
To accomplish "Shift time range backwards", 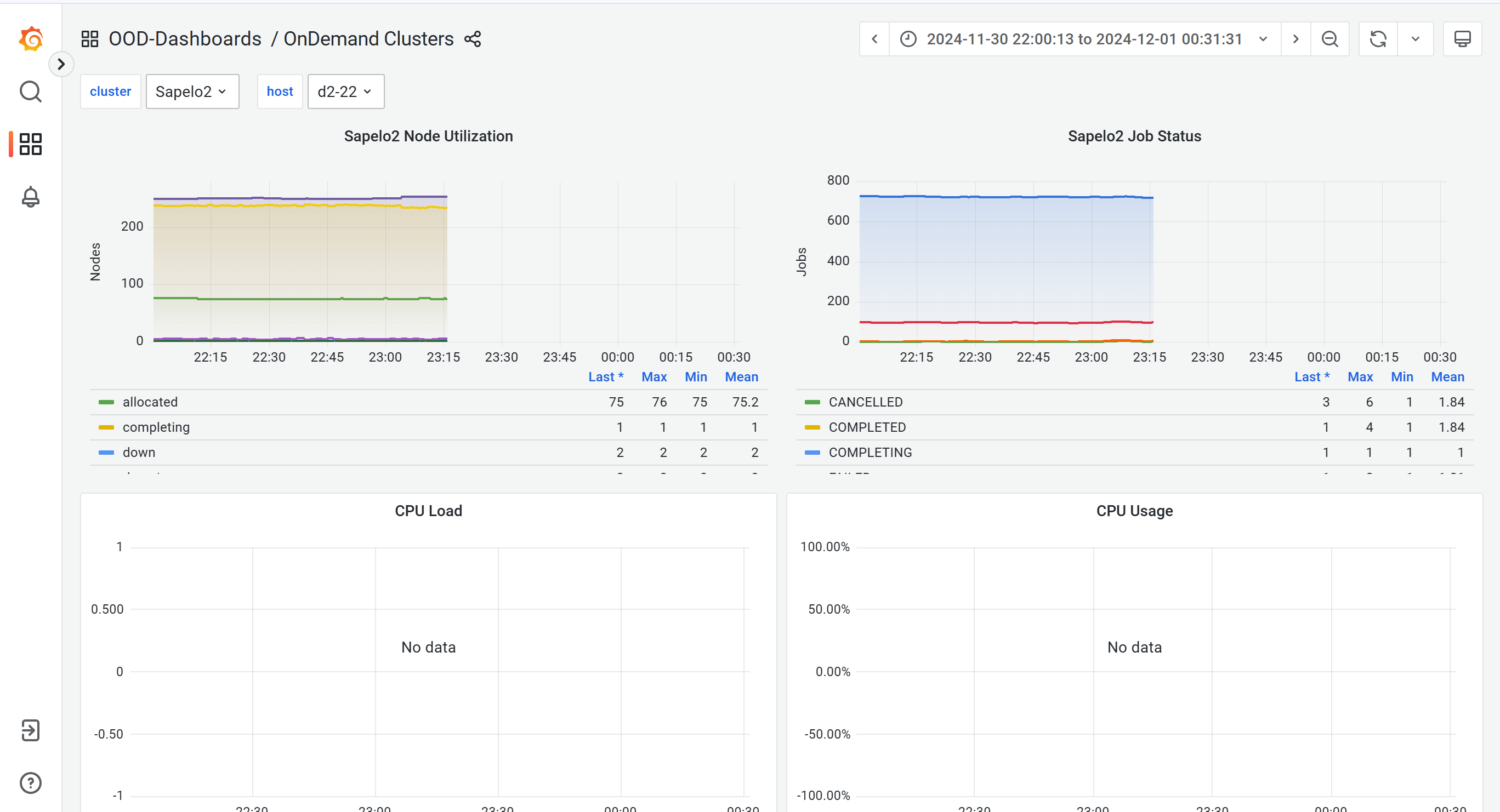I will (874, 39).
